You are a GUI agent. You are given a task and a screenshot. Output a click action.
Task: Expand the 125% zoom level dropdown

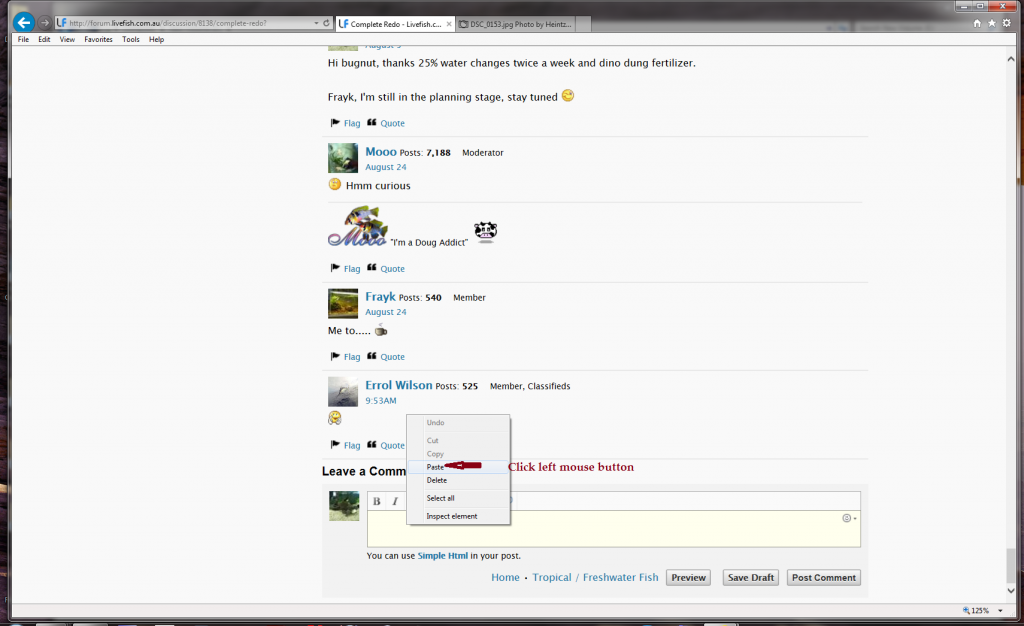1000,610
